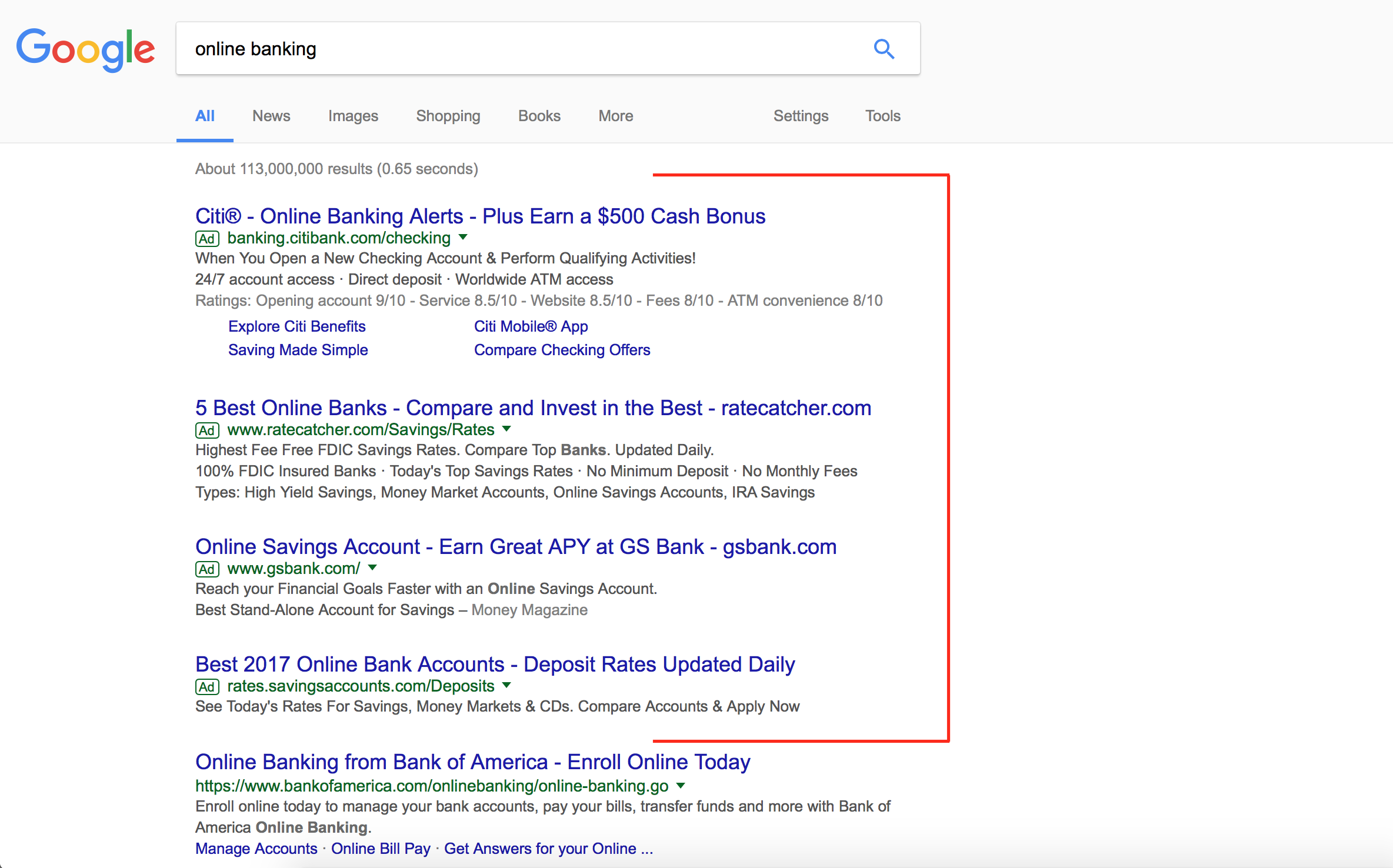Click the Online Bill Pay sitelink

pos(381,849)
